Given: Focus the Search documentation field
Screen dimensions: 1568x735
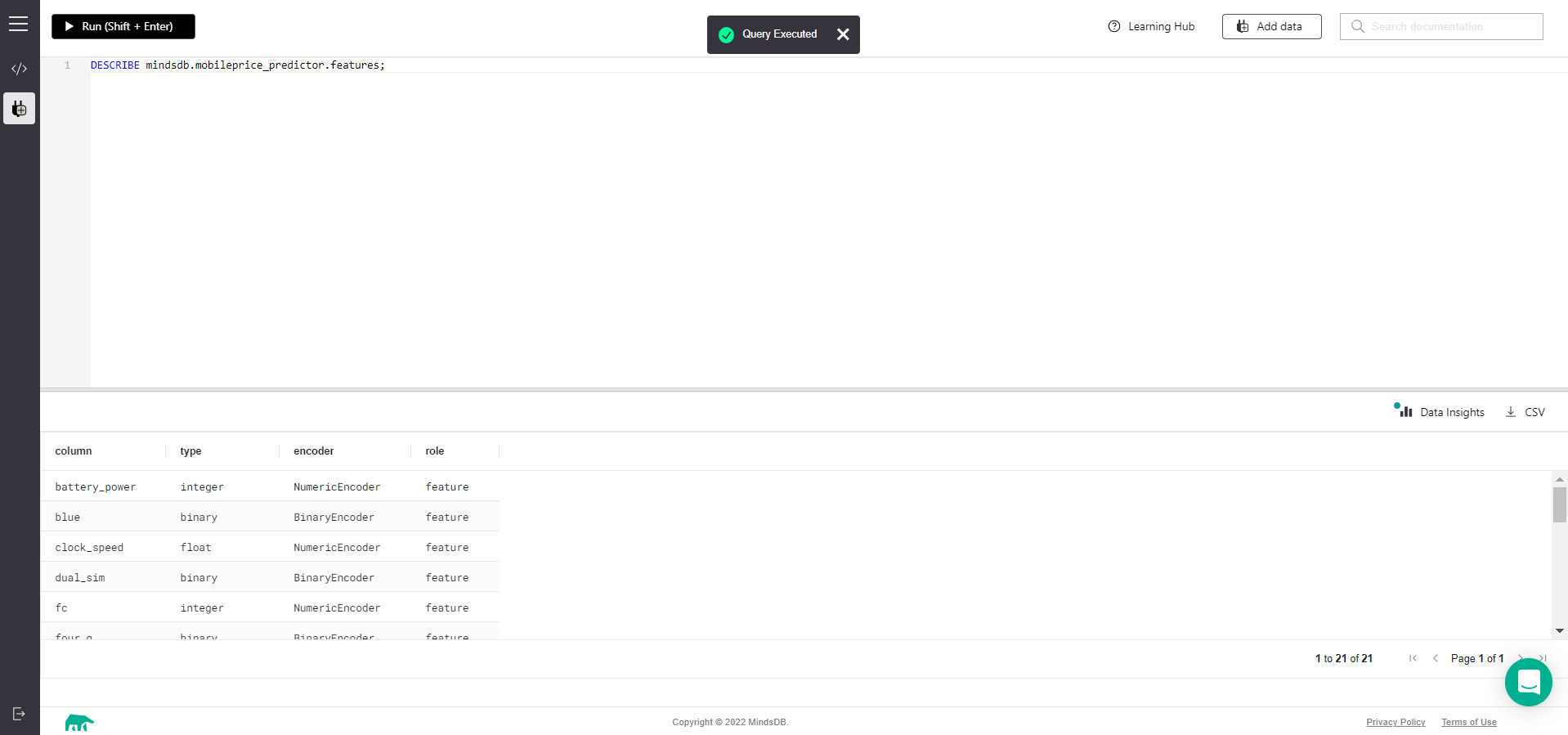Looking at the screenshot, I should coord(1441,26).
